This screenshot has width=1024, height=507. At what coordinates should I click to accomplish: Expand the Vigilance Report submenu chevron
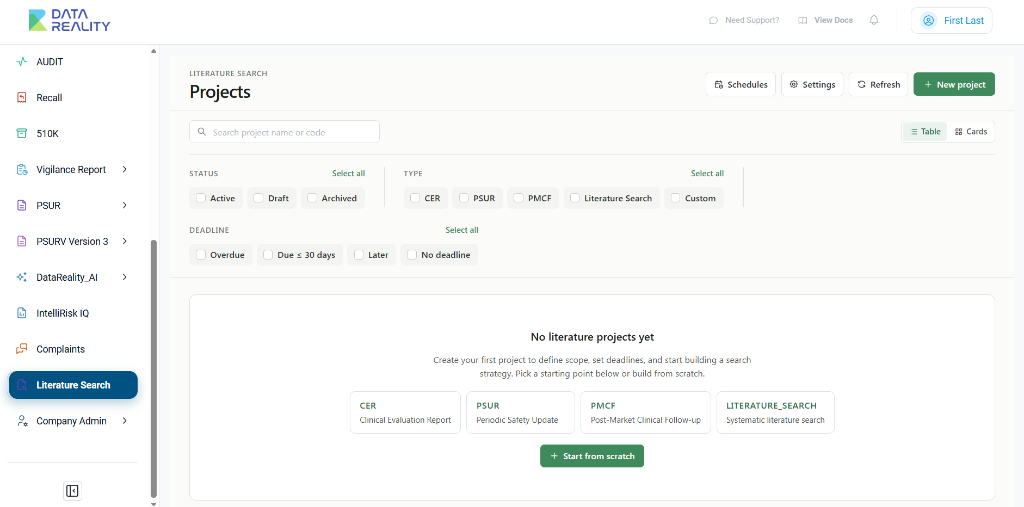(125, 169)
